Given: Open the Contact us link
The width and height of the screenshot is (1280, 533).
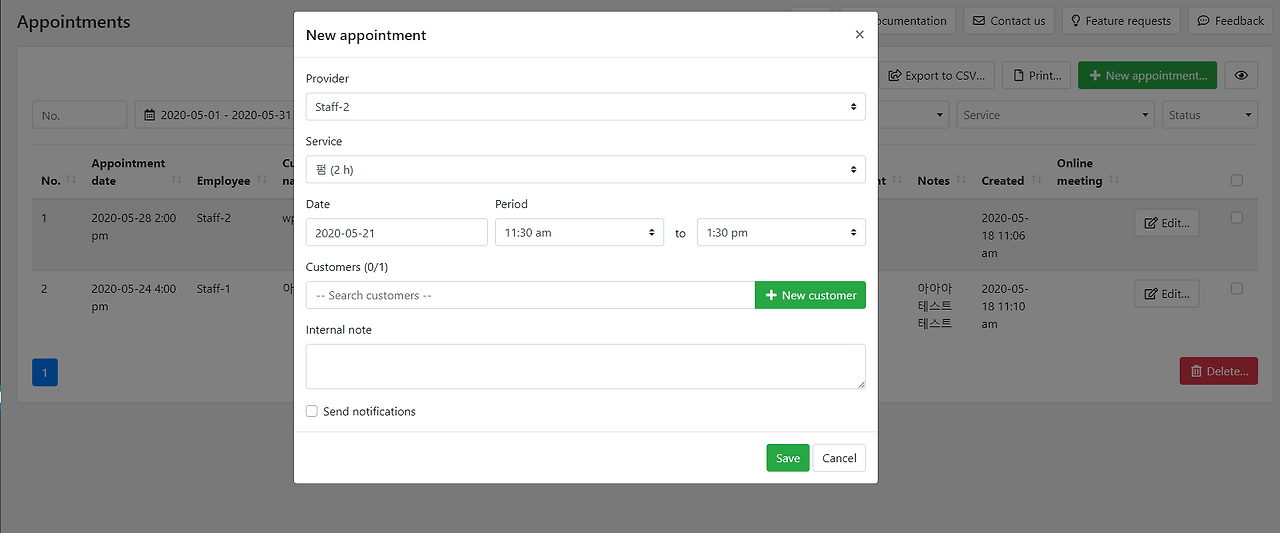Looking at the screenshot, I should click(1009, 20).
